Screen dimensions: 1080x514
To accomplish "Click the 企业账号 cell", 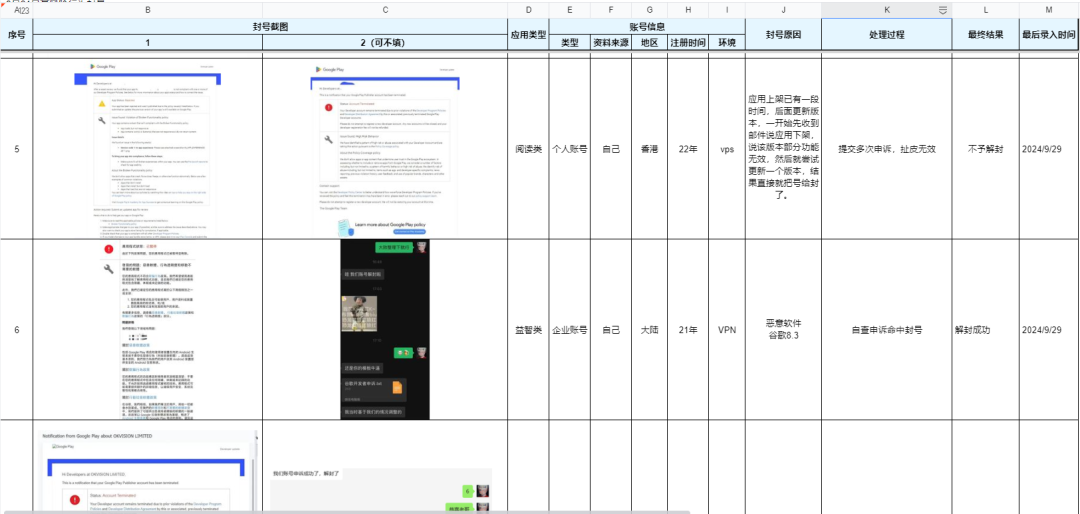I will (570, 329).
